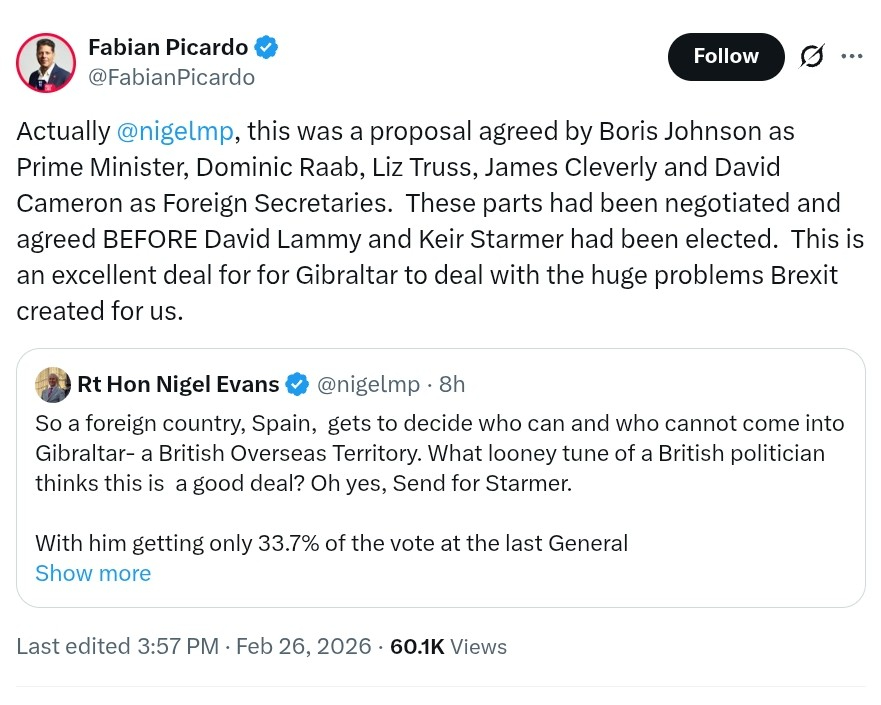Viewport: 881px width, 705px height.
Task: Click the @FabianPicardo handle
Action: coord(171,77)
